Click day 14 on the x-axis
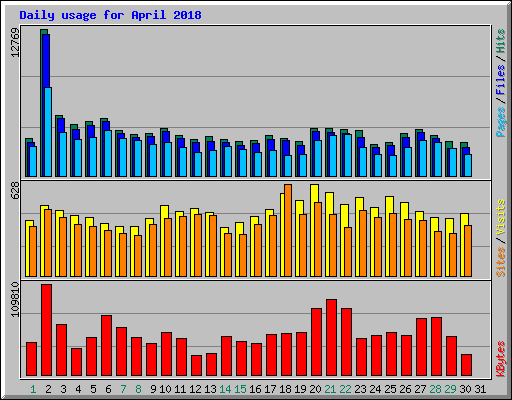 pos(225,389)
